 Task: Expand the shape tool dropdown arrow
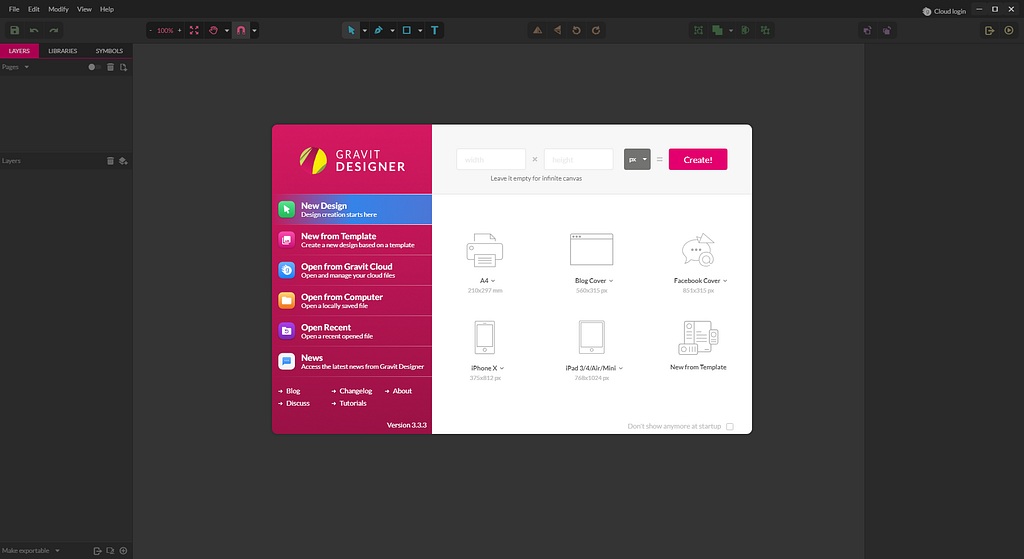tap(420, 30)
